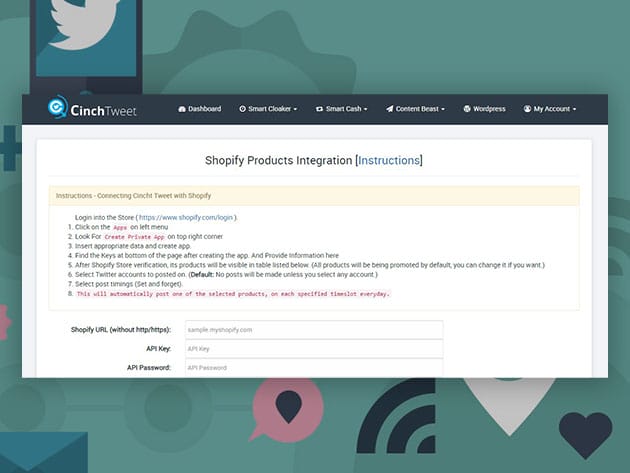Click the Wordpress logo icon
This screenshot has height=473, width=630.
[467, 109]
